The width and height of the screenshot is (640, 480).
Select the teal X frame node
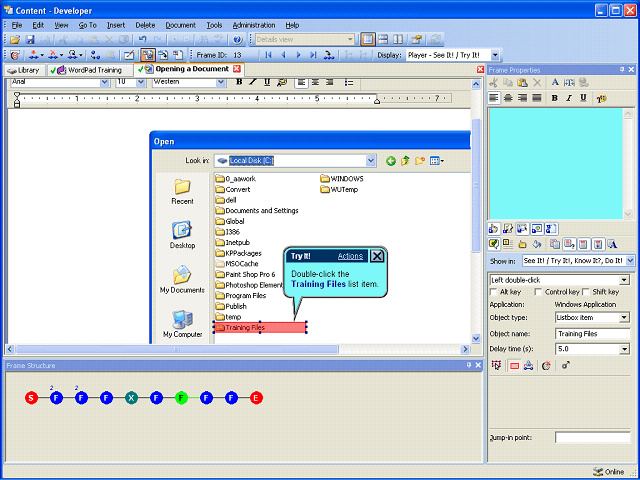pos(131,398)
